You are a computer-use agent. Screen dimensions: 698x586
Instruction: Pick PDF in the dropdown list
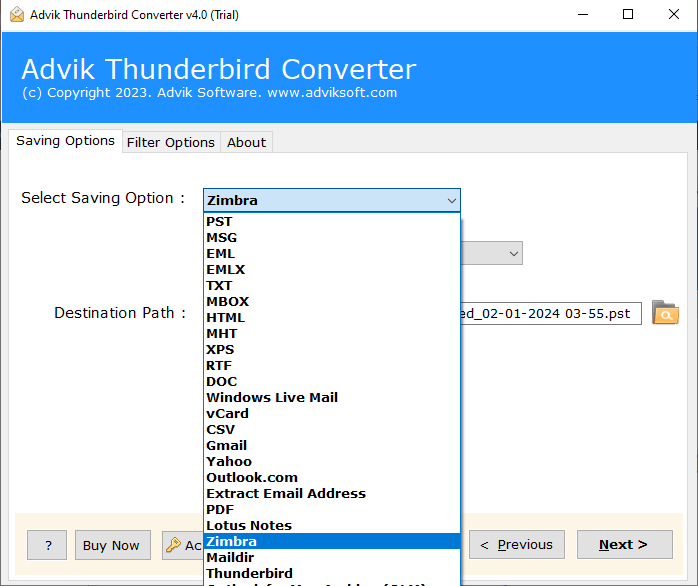pyautogui.click(x=332, y=510)
